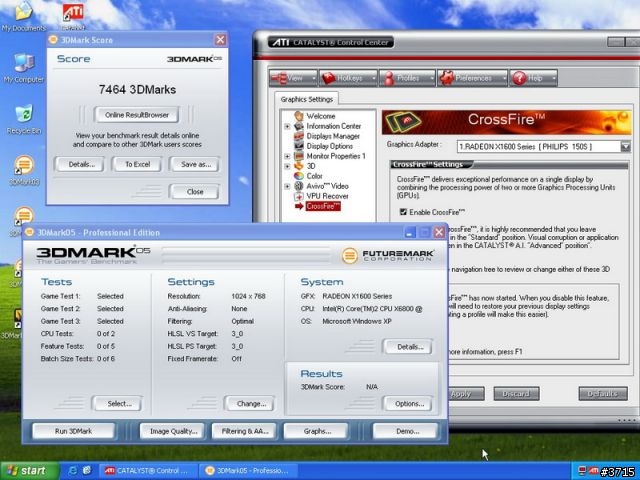Open the View toolbar menu
This screenshot has height=480, width=640.
pyautogui.click(x=293, y=78)
